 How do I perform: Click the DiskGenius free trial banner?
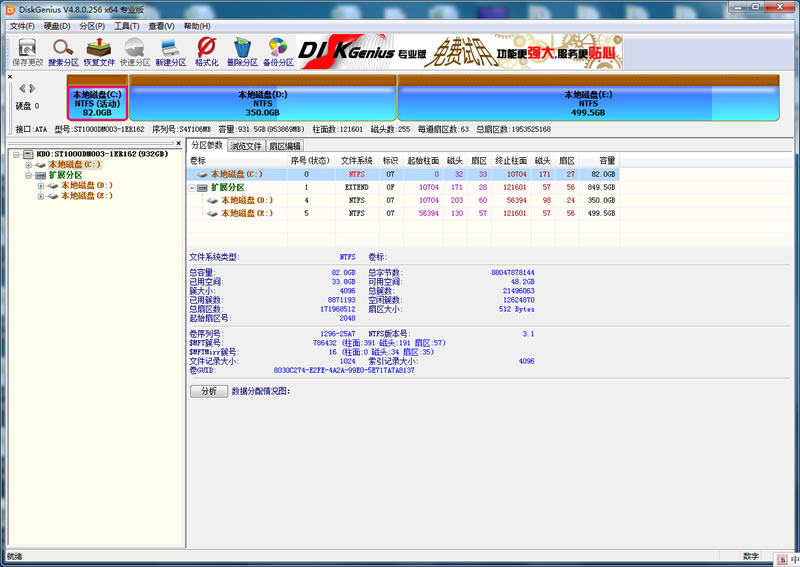coord(459,52)
